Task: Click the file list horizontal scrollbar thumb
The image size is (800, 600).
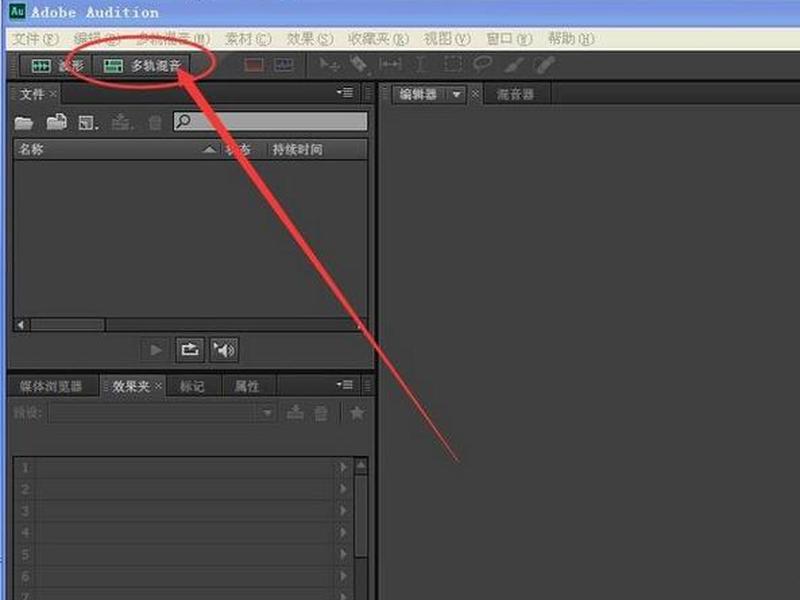Action: click(67, 325)
